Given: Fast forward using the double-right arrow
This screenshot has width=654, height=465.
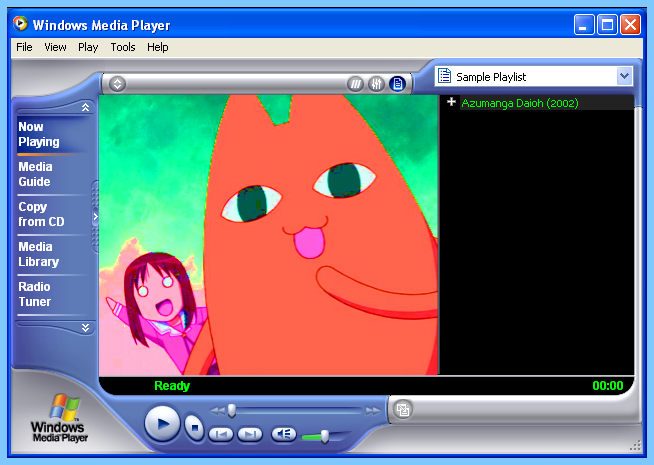Looking at the screenshot, I should 373,411.
